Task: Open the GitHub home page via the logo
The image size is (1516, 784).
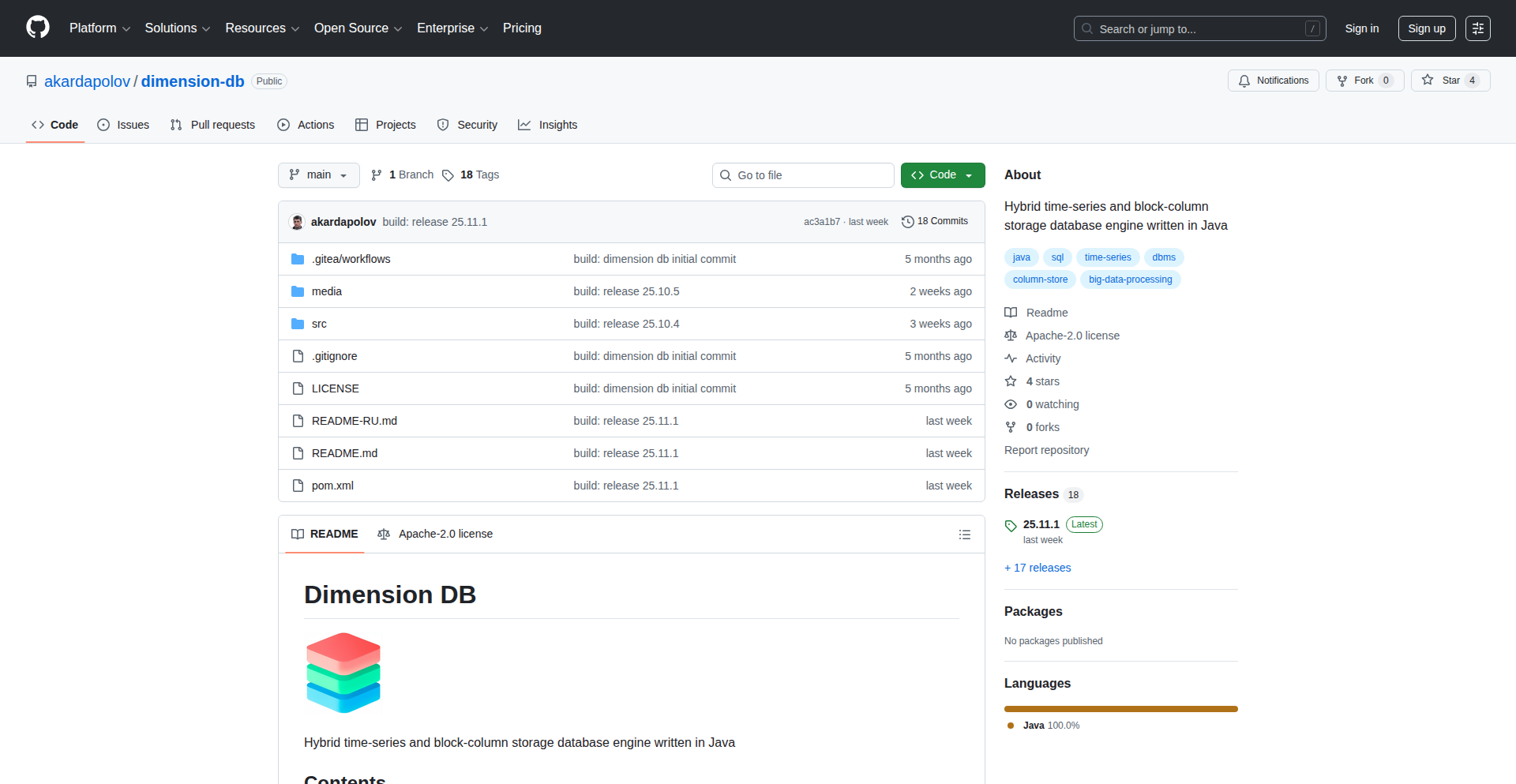Action: click(x=36, y=28)
